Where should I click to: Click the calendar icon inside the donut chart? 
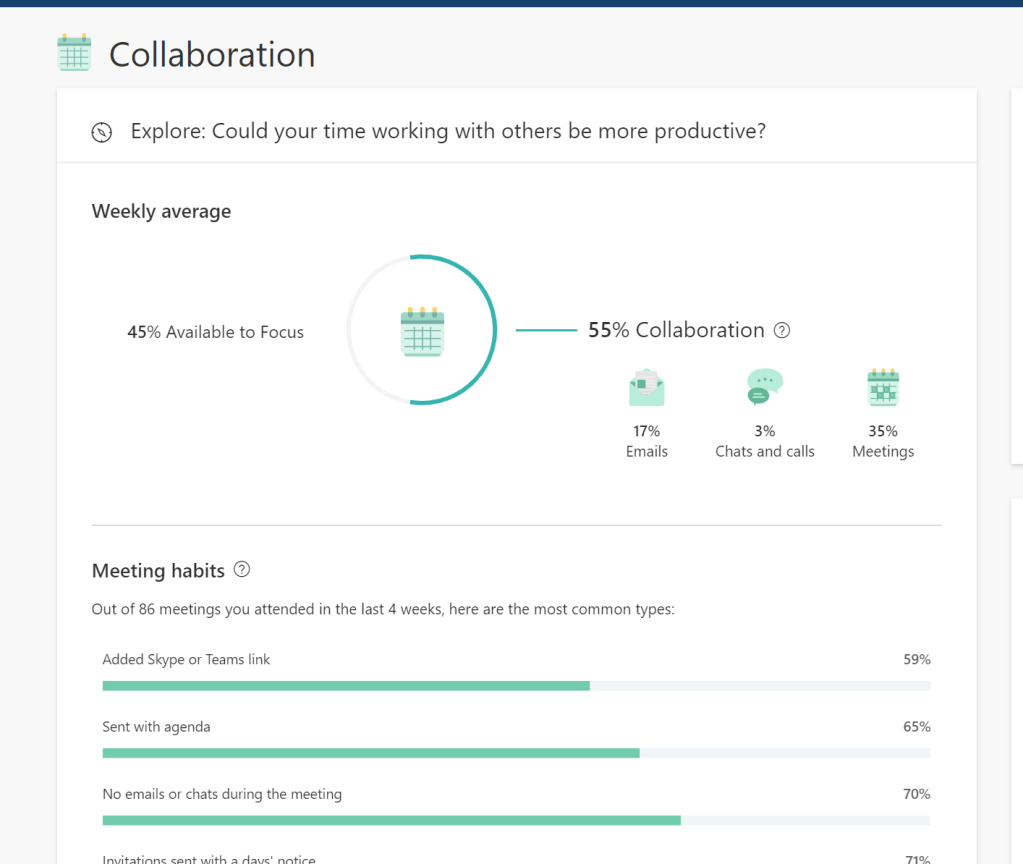tap(421, 331)
